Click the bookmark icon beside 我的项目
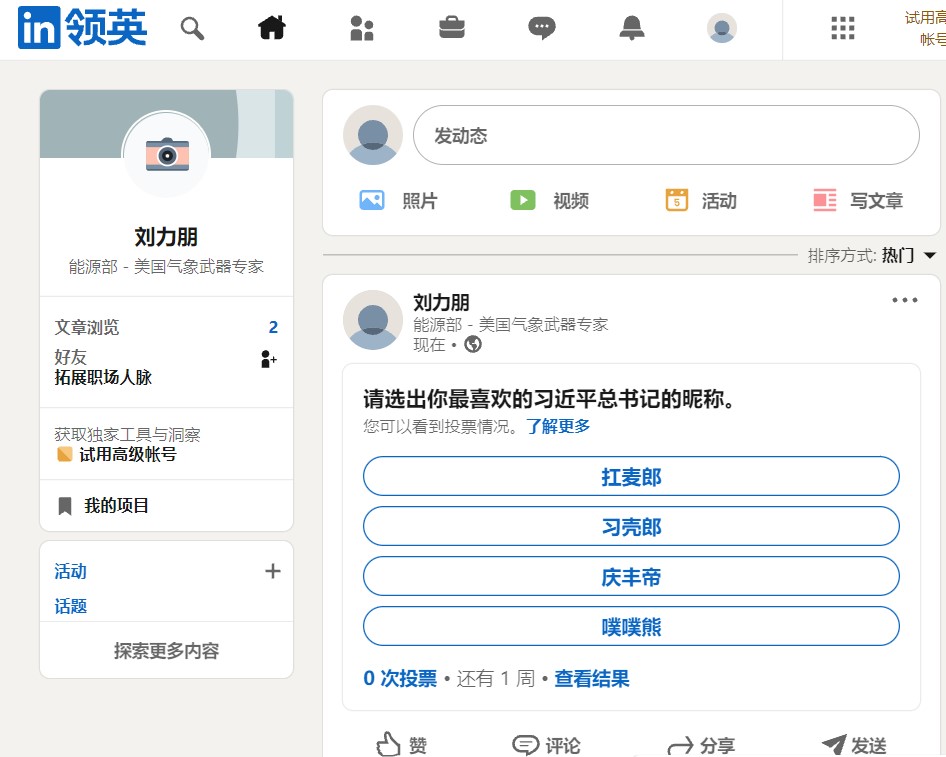Screen dimensions: 946x757 [x=65, y=506]
